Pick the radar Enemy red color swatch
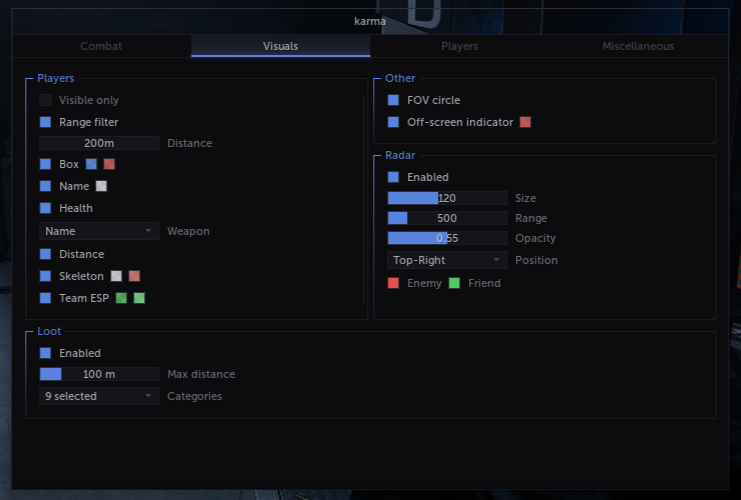This screenshot has width=741, height=500. (x=393, y=283)
